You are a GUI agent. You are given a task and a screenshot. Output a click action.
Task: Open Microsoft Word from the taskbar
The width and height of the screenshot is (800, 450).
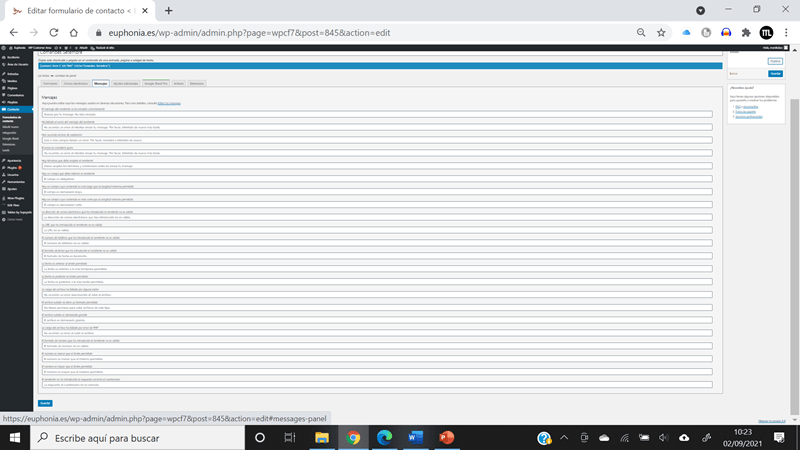[416, 438]
